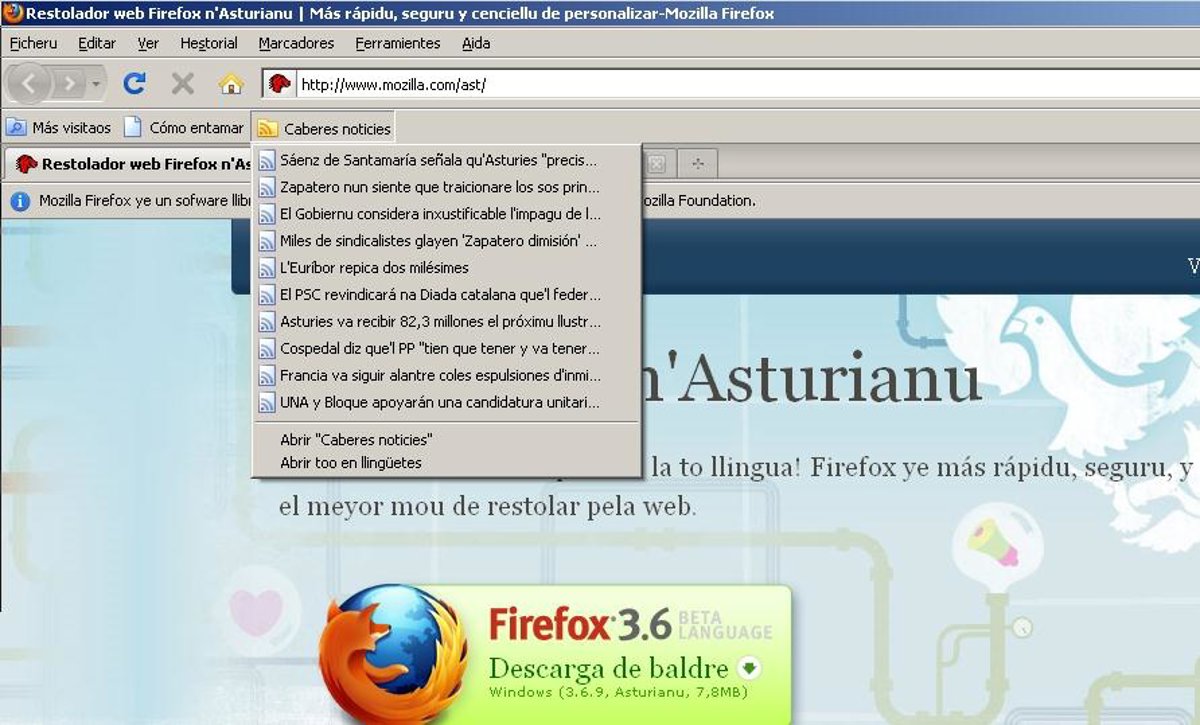Reload the page with the refresh icon

point(134,84)
